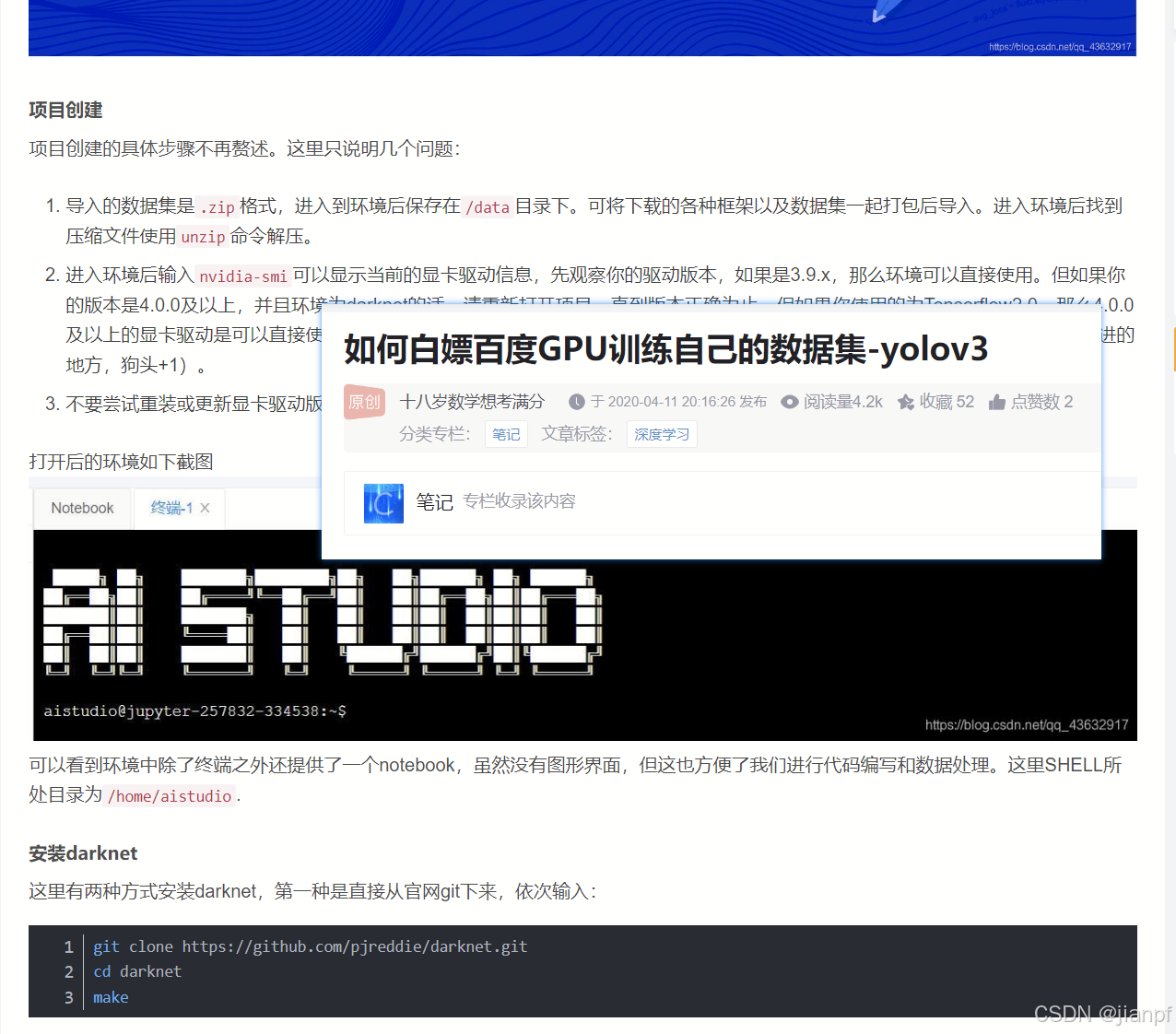Screen dimensions: 1176x1034
Task: Click the 文章标签 label
Action: click(x=577, y=434)
